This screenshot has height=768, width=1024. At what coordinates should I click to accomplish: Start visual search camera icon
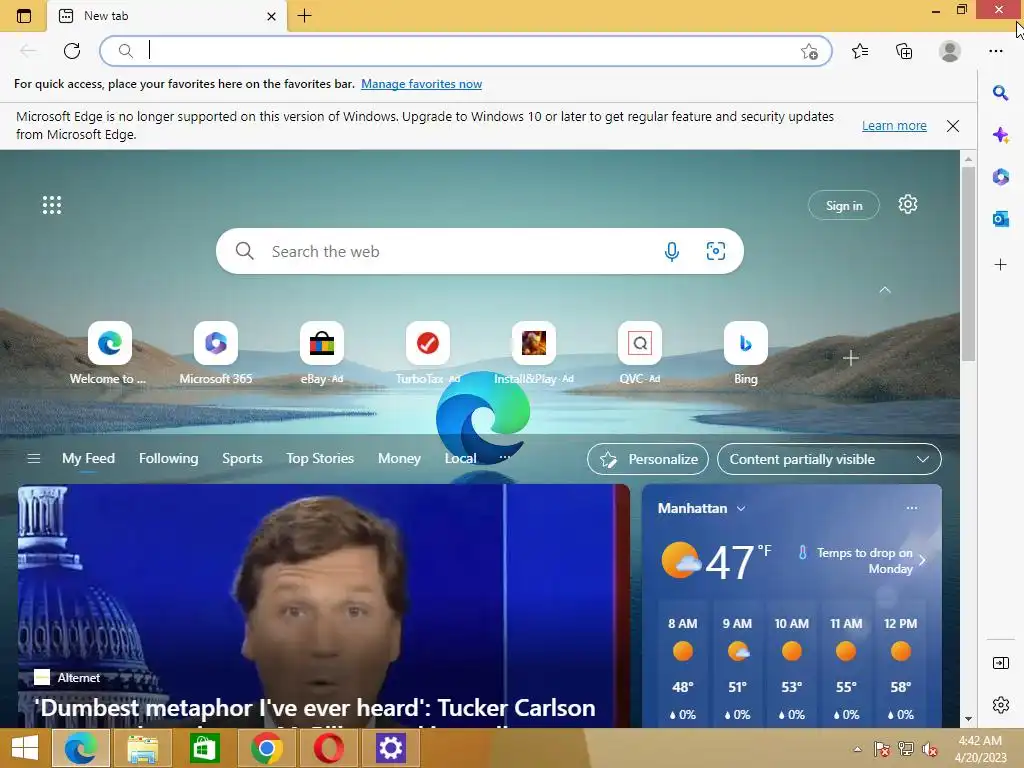click(716, 251)
